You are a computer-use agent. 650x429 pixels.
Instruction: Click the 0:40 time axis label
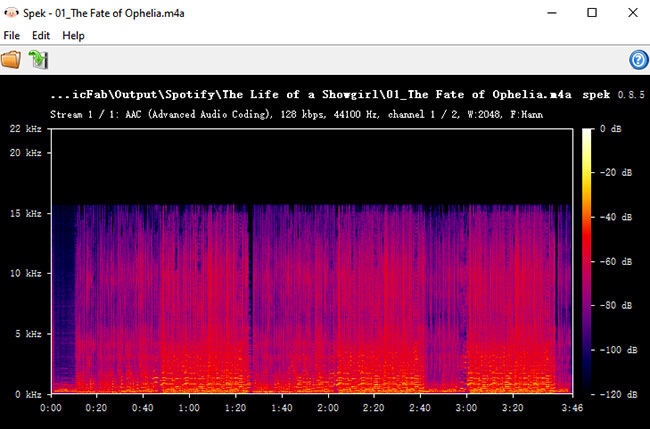point(143,408)
